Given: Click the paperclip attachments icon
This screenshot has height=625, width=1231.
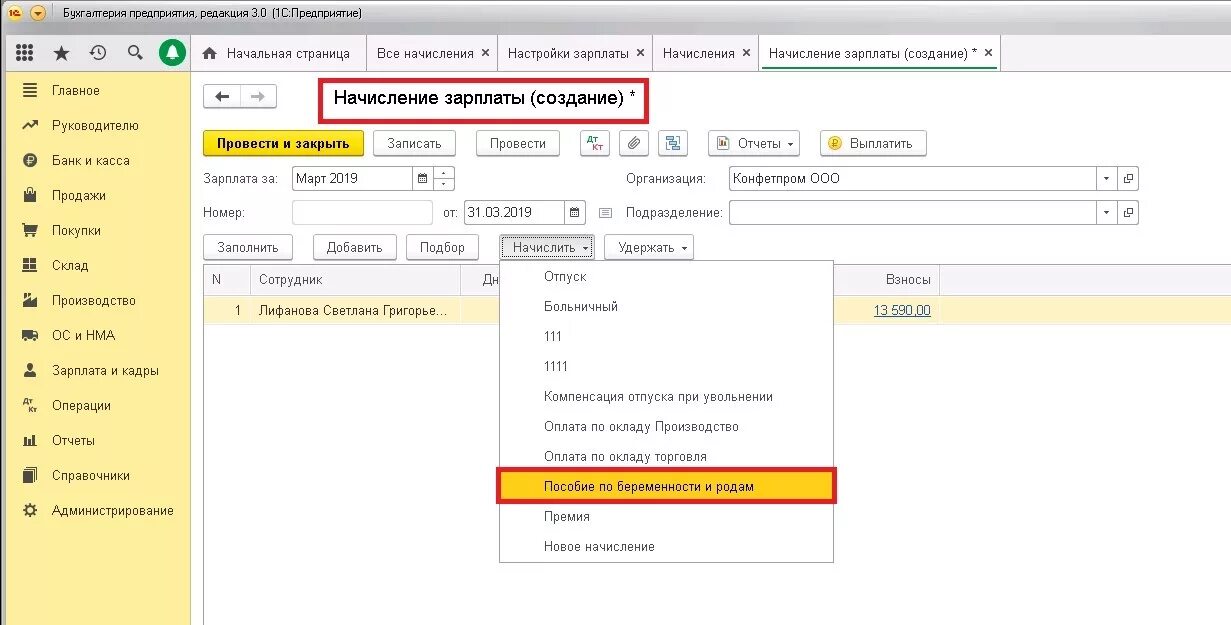Looking at the screenshot, I should pyautogui.click(x=633, y=143).
